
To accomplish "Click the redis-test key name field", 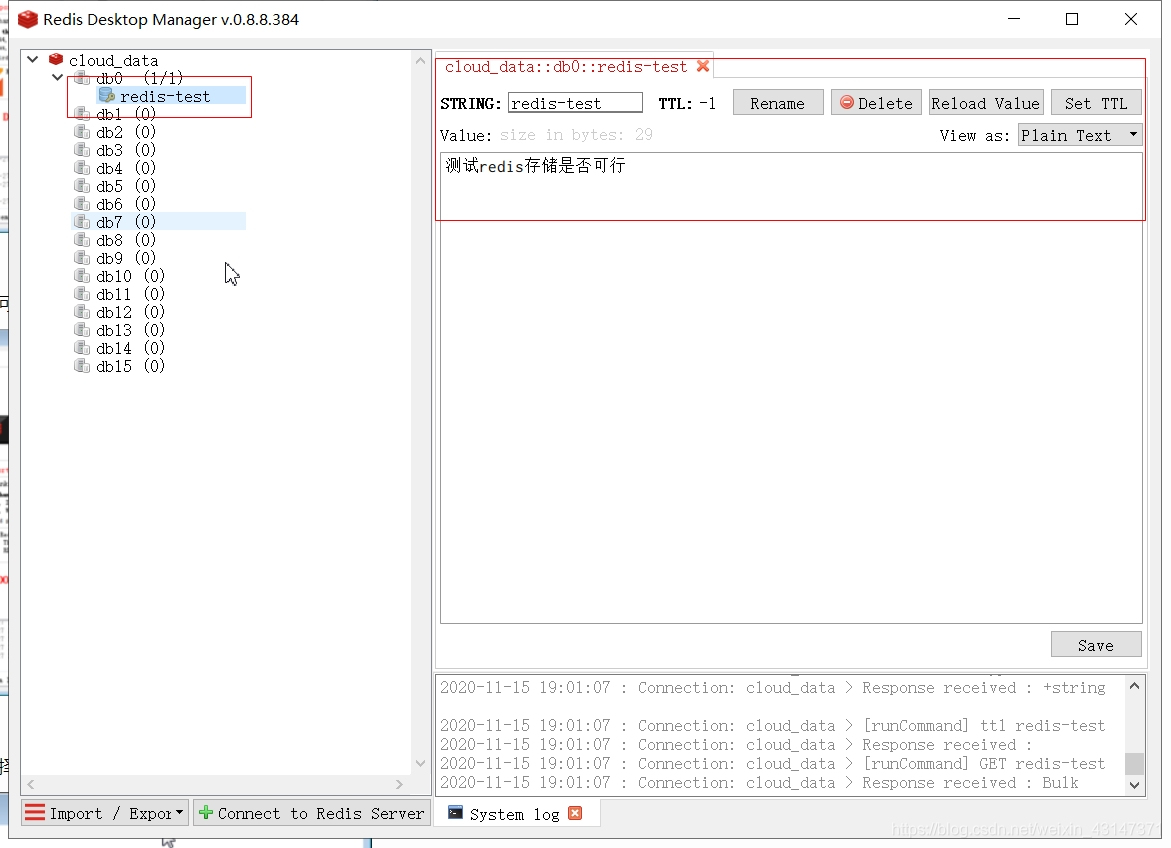I will (x=575, y=103).
